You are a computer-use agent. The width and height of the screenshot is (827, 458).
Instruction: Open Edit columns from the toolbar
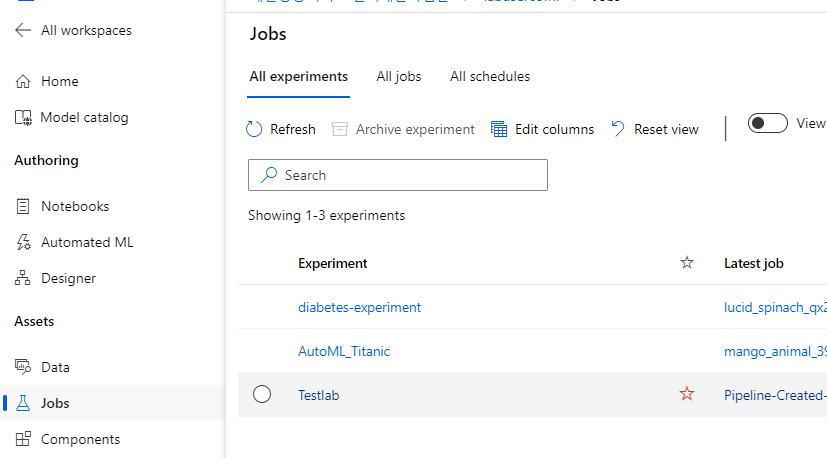542,129
